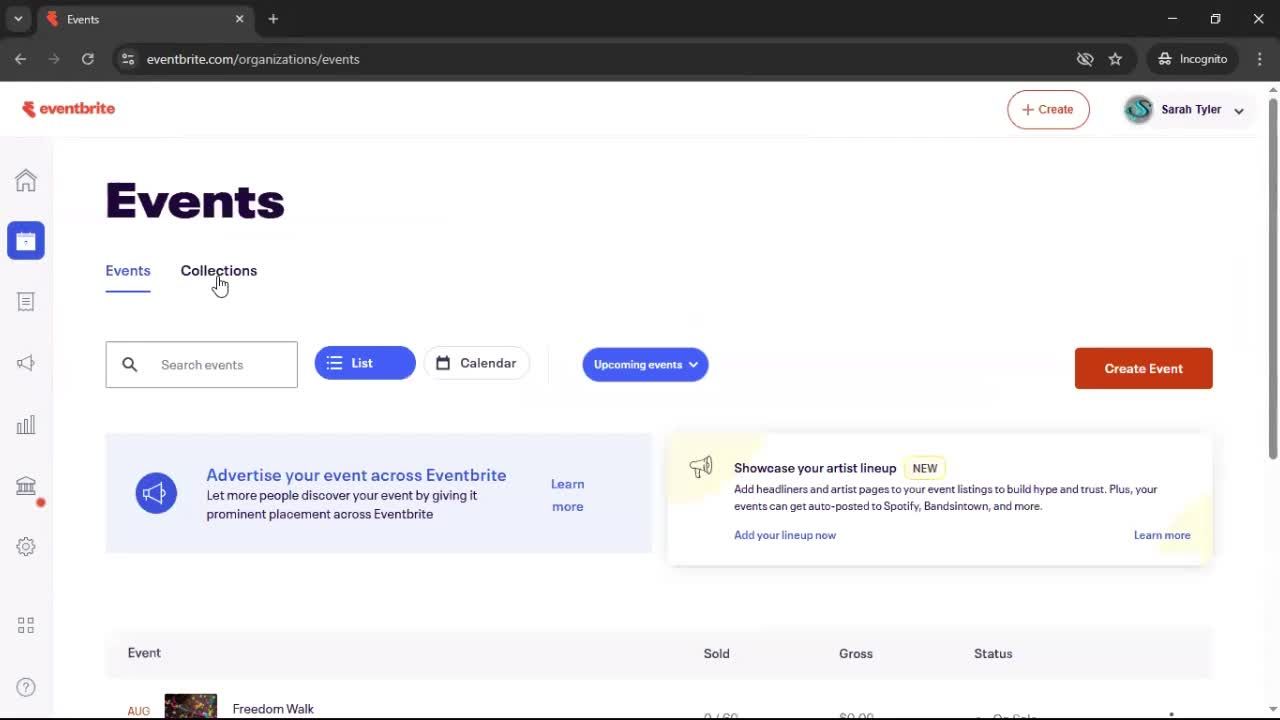Click the Events browser tab title
1280x720 pixels.
(83, 19)
